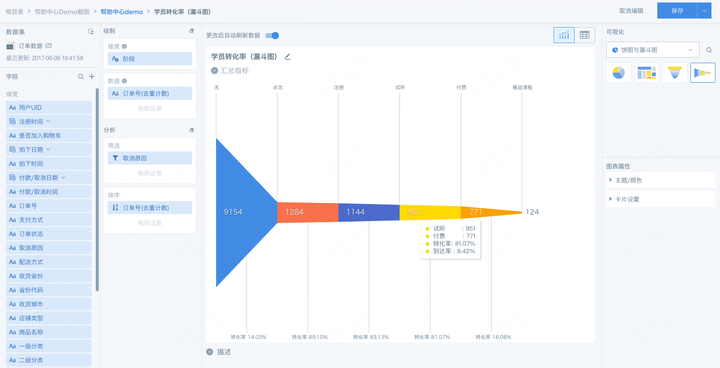Search chart types with magnifier icon

(709, 50)
